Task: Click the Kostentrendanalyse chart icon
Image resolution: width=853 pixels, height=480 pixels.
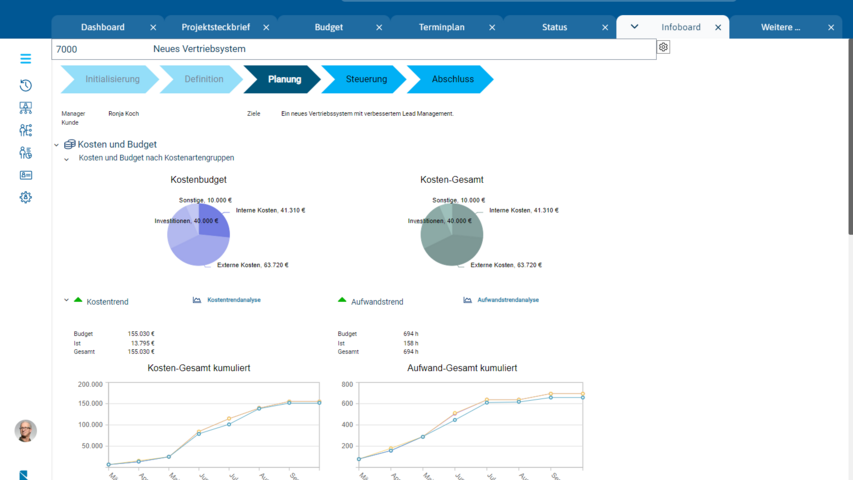Action: [x=197, y=300]
